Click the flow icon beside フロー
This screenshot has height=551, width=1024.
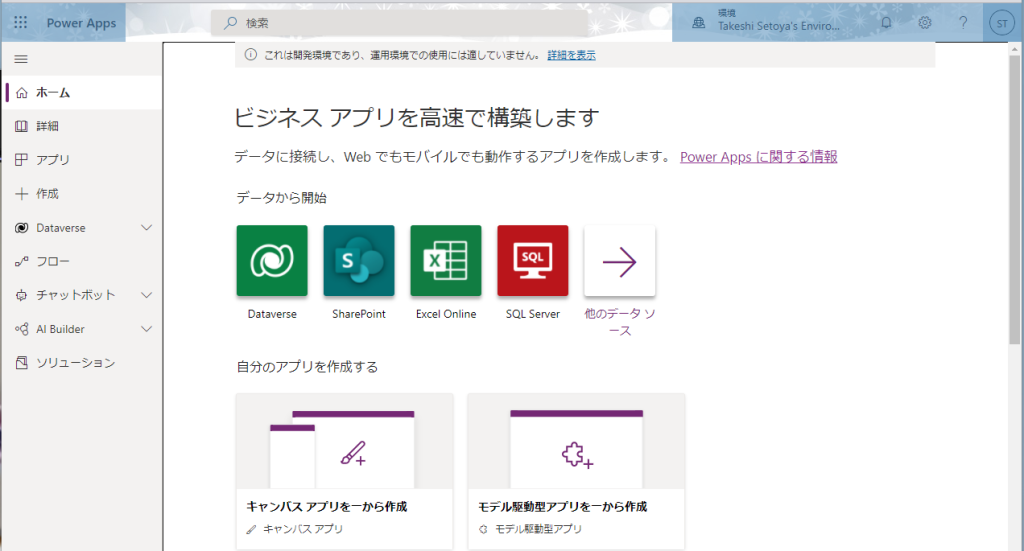pos(22,261)
